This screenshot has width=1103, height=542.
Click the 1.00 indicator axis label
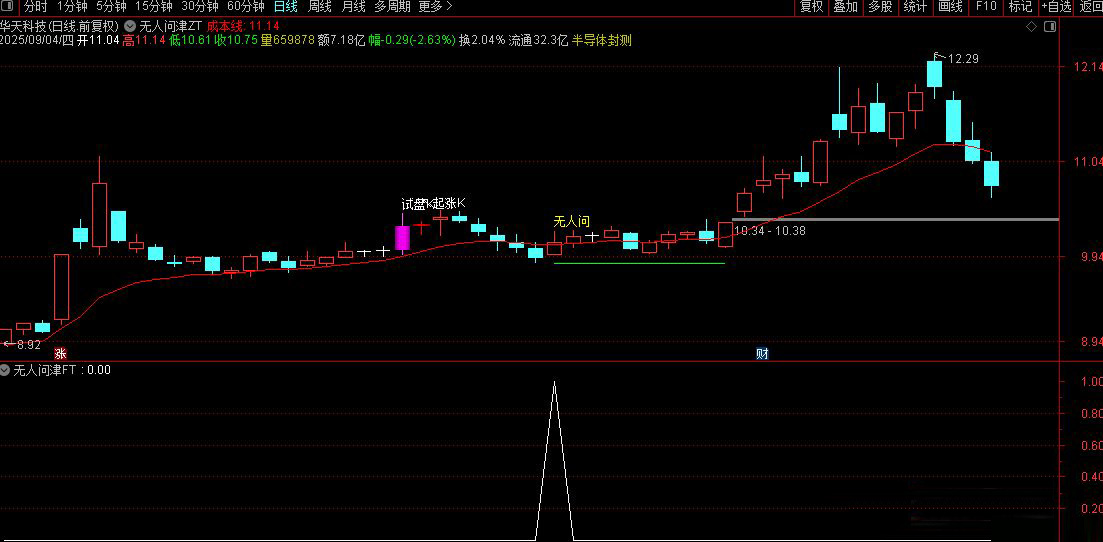pos(1091,382)
